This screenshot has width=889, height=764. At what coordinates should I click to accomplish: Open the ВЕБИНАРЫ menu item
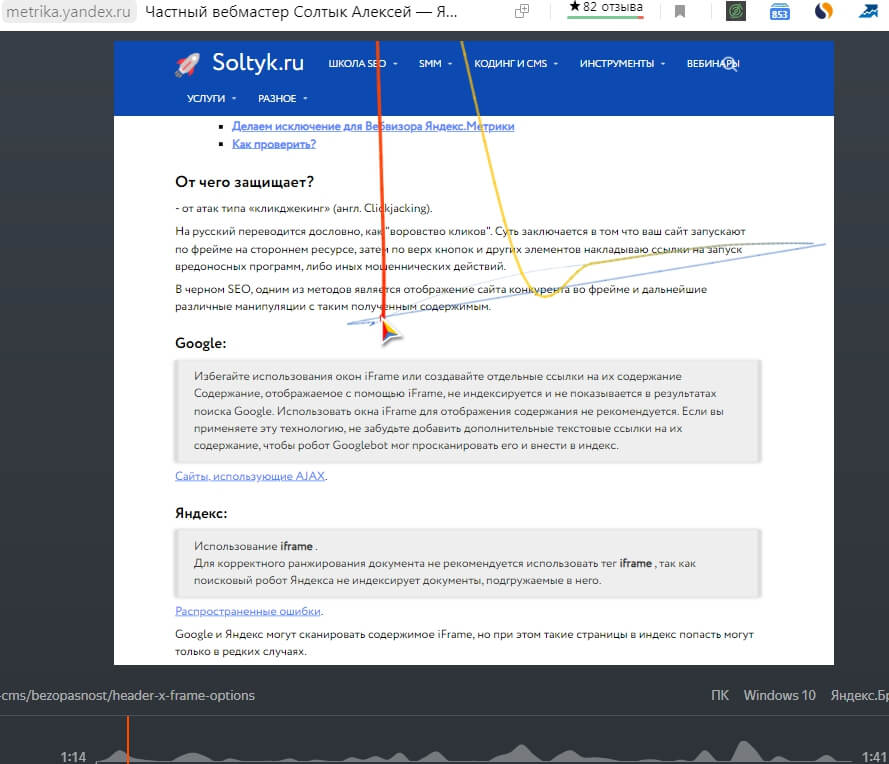tap(713, 63)
